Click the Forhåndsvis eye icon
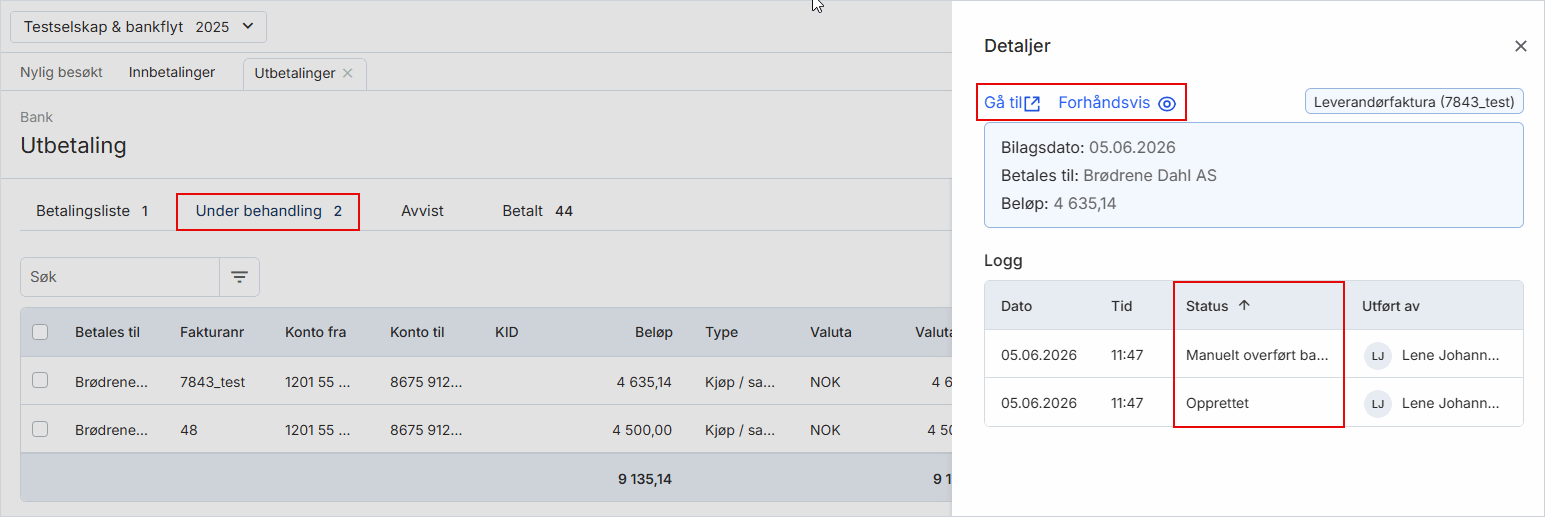 pyautogui.click(x=1167, y=103)
